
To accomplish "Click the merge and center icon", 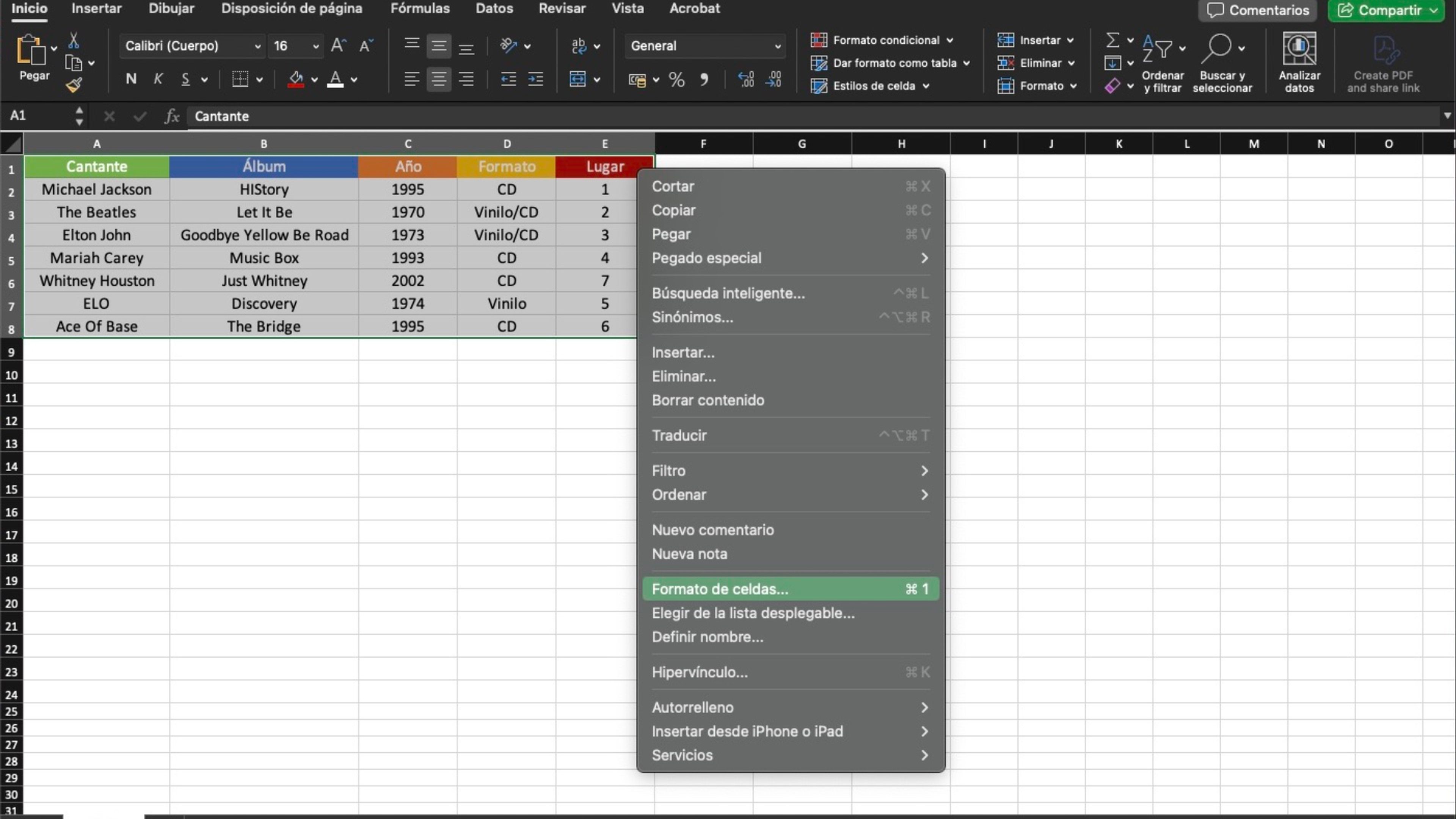I will click(577, 79).
